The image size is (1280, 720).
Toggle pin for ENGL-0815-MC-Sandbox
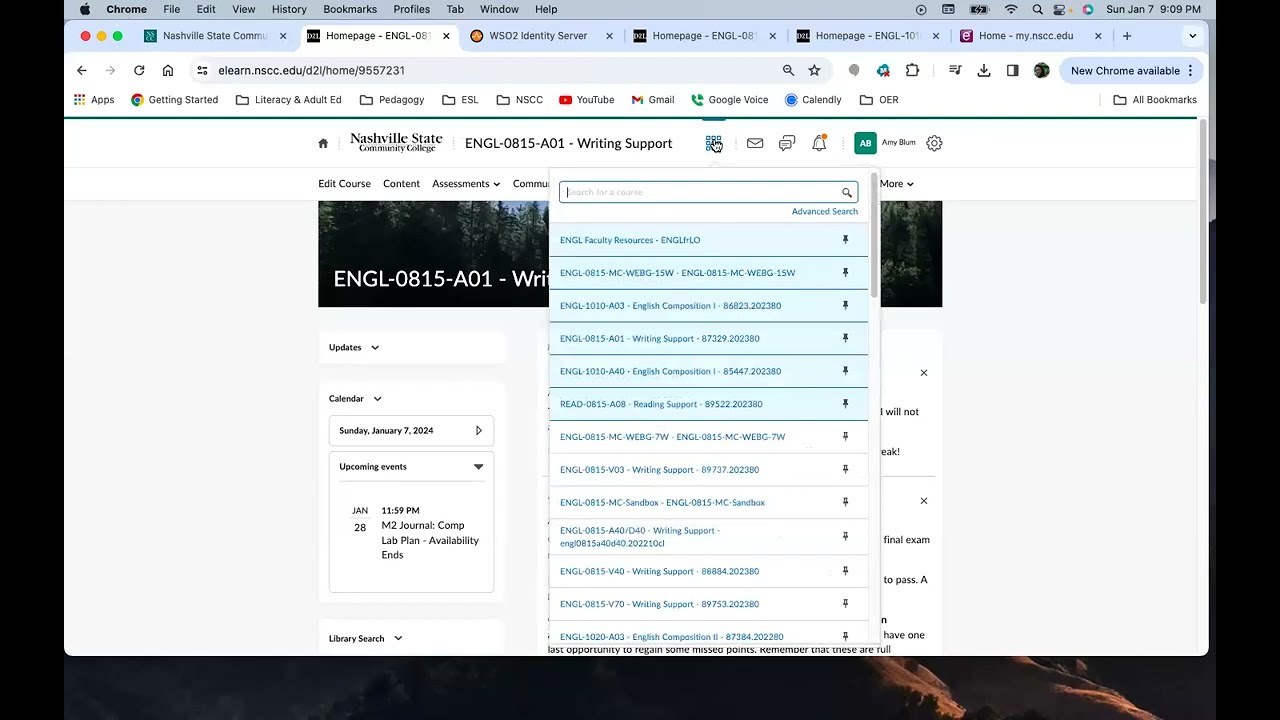pyautogui.click(x=845, y=502)
